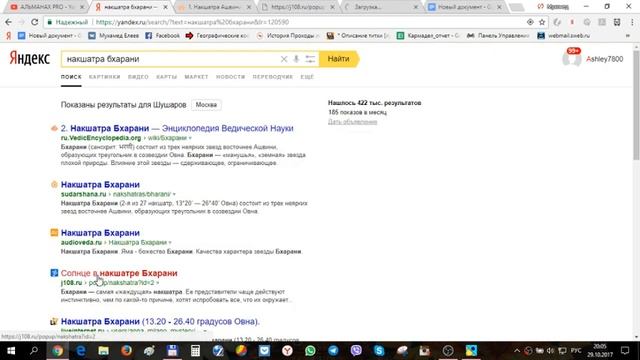Open Солнце в накшатре Бхарани result

pyautogui.click(x=119, y=273)
